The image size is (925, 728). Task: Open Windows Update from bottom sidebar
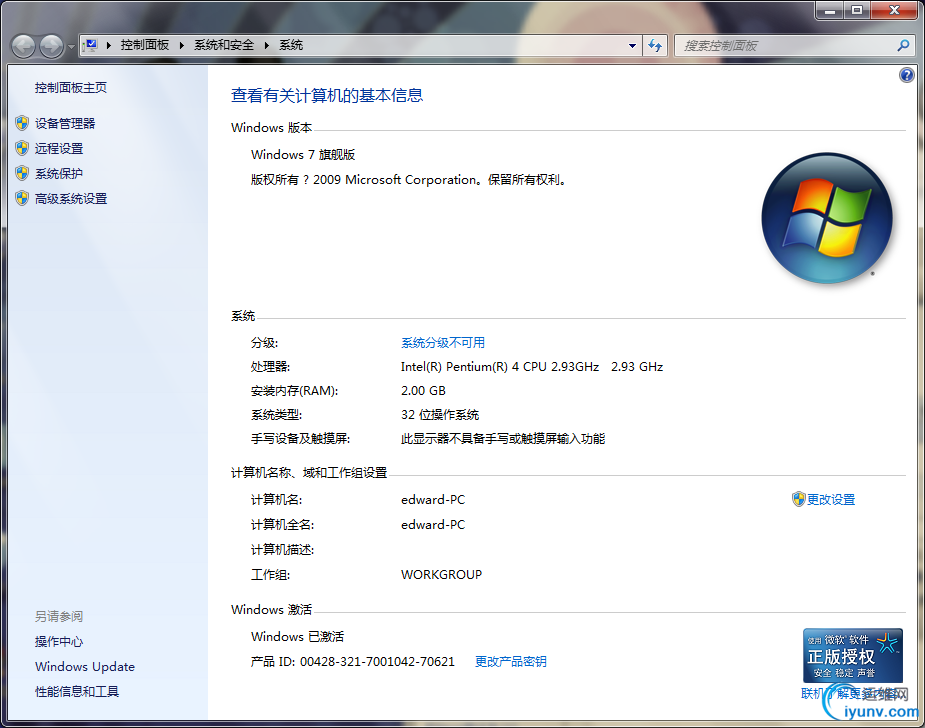(84, 666)
